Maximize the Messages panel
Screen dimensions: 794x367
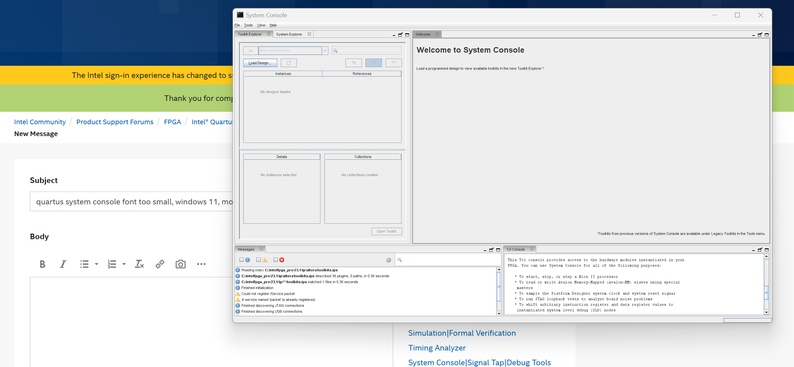497,250
